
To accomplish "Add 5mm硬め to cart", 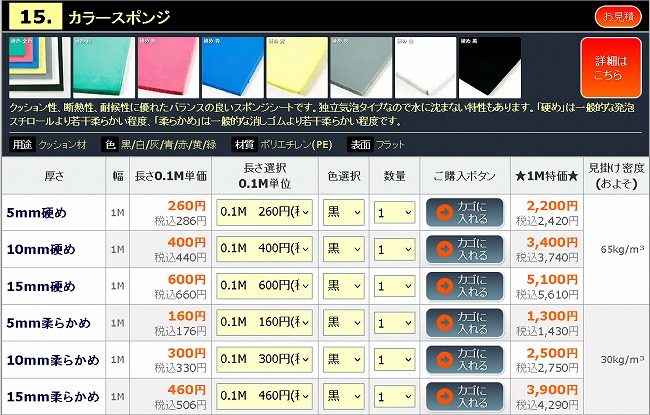I will (x=464, y=212).
